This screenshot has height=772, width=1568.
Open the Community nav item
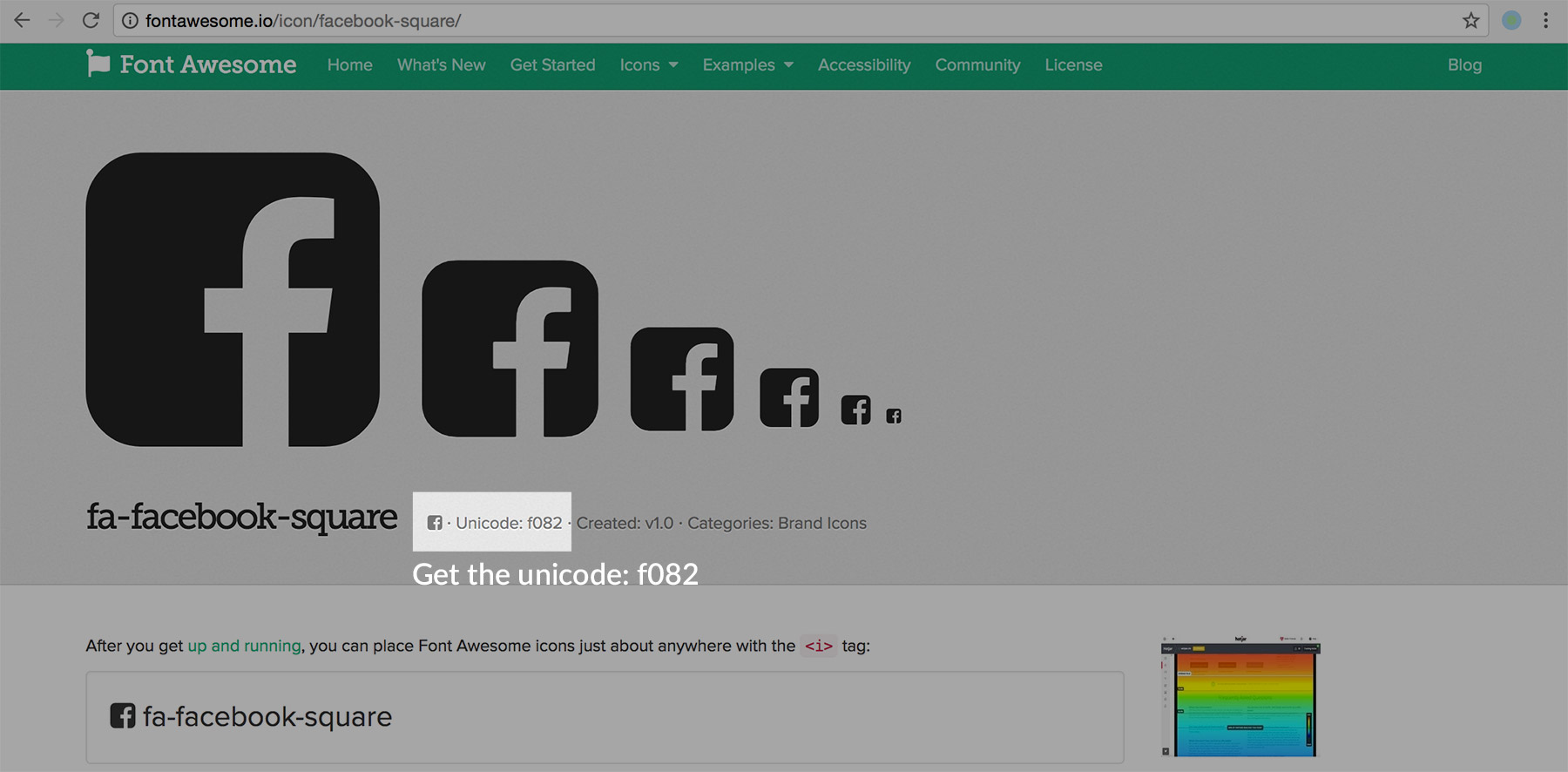pyautogui.click(x=978, y=65)
